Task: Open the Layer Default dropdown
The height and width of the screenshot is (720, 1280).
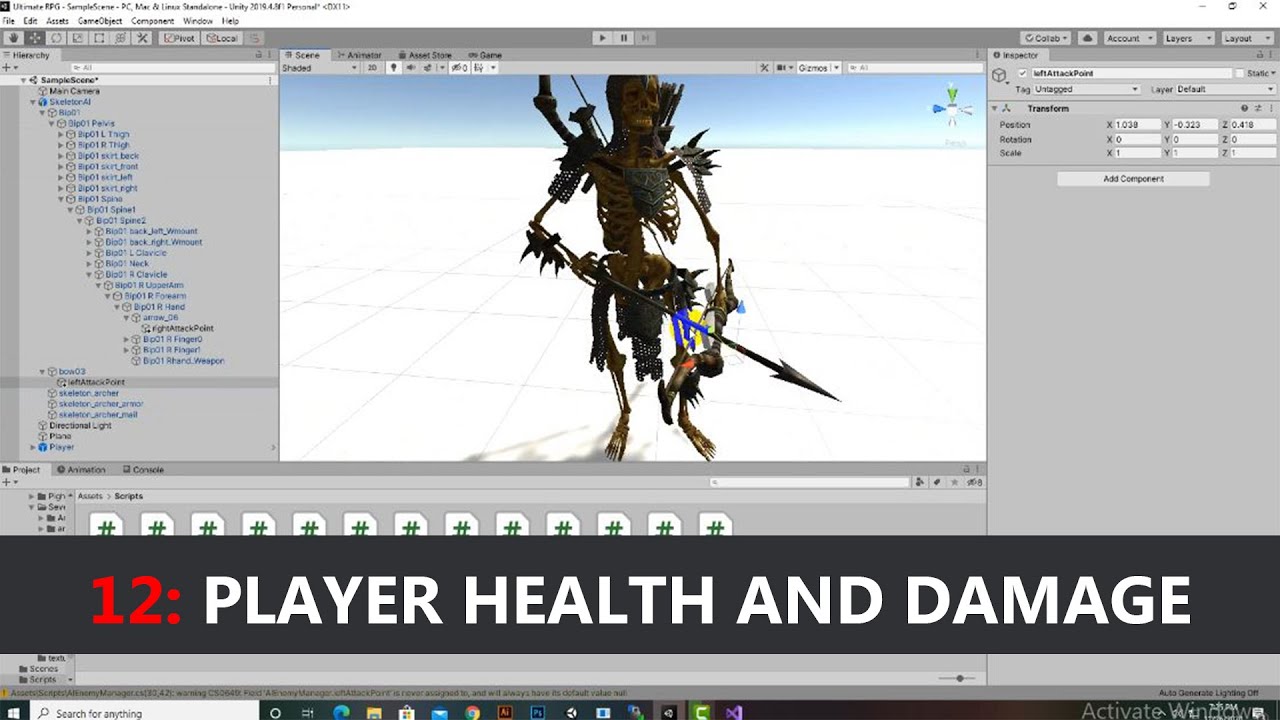Action: (x=1226, y=89)
